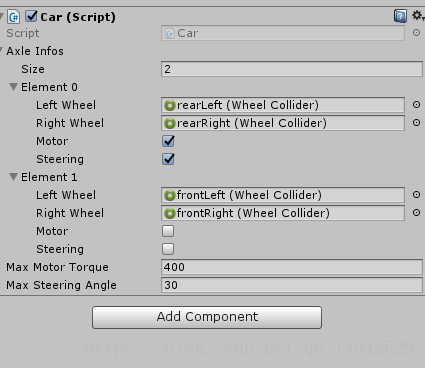The width and height of the screenshot is (425, 368).
Task: Open the Car component settings gear menu
Action: coord(418,15)
